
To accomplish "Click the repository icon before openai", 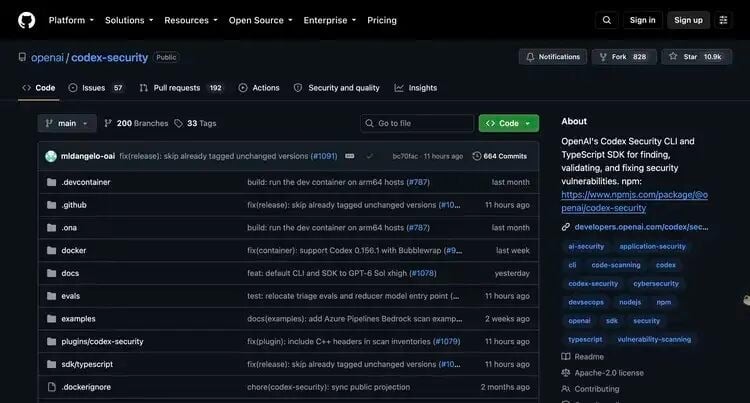I will [x=22, y=57].
